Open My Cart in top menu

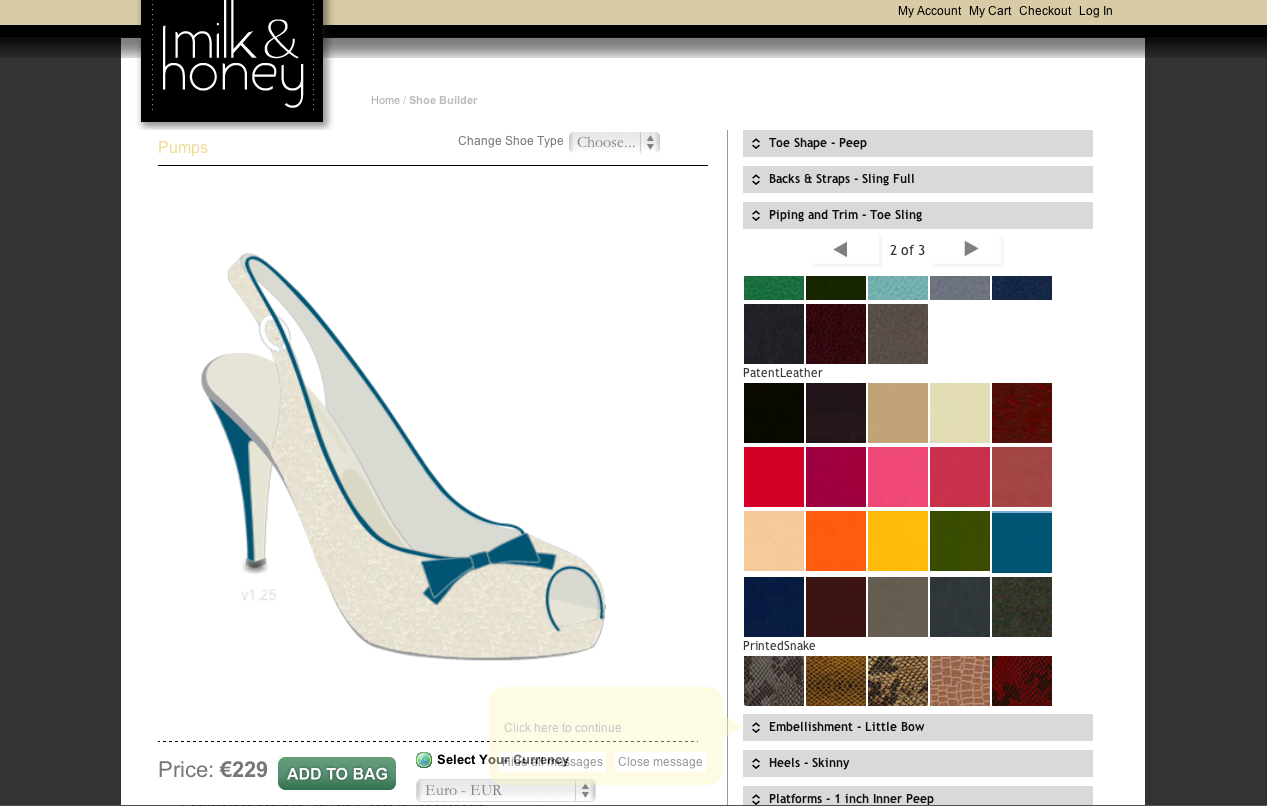990,11
